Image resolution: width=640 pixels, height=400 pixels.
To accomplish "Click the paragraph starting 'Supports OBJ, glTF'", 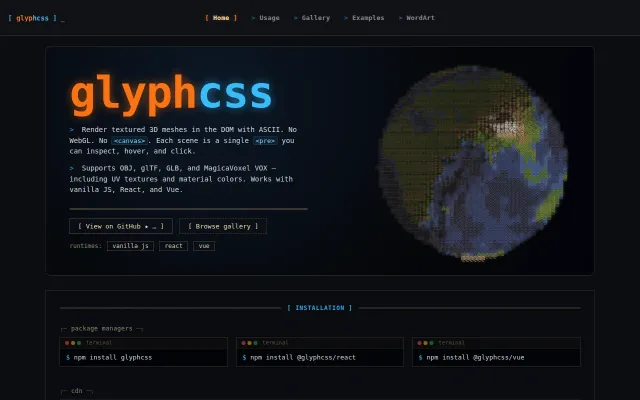I will (181, 179).
